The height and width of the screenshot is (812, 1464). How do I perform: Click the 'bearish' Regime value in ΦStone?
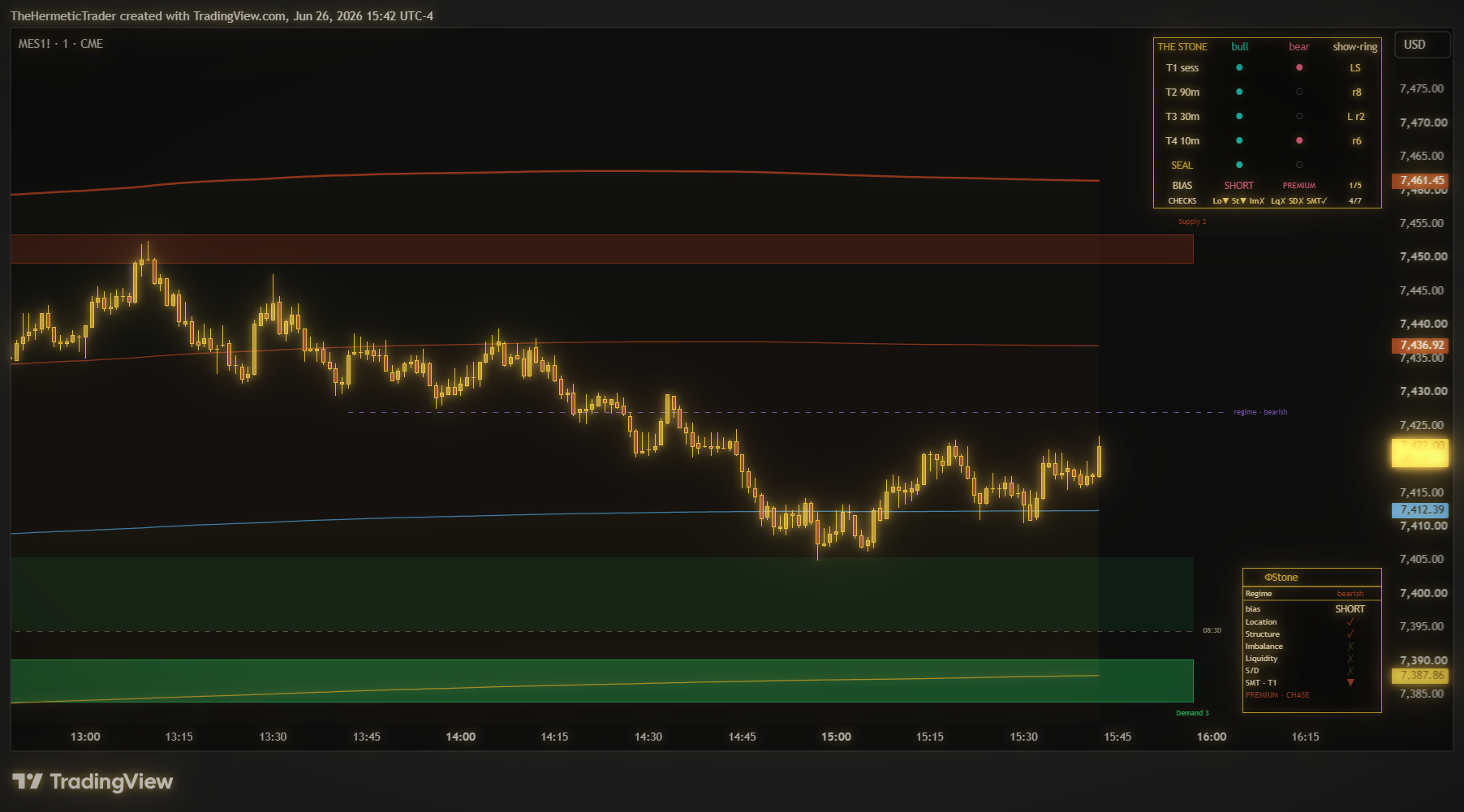tap(1350, 594)
